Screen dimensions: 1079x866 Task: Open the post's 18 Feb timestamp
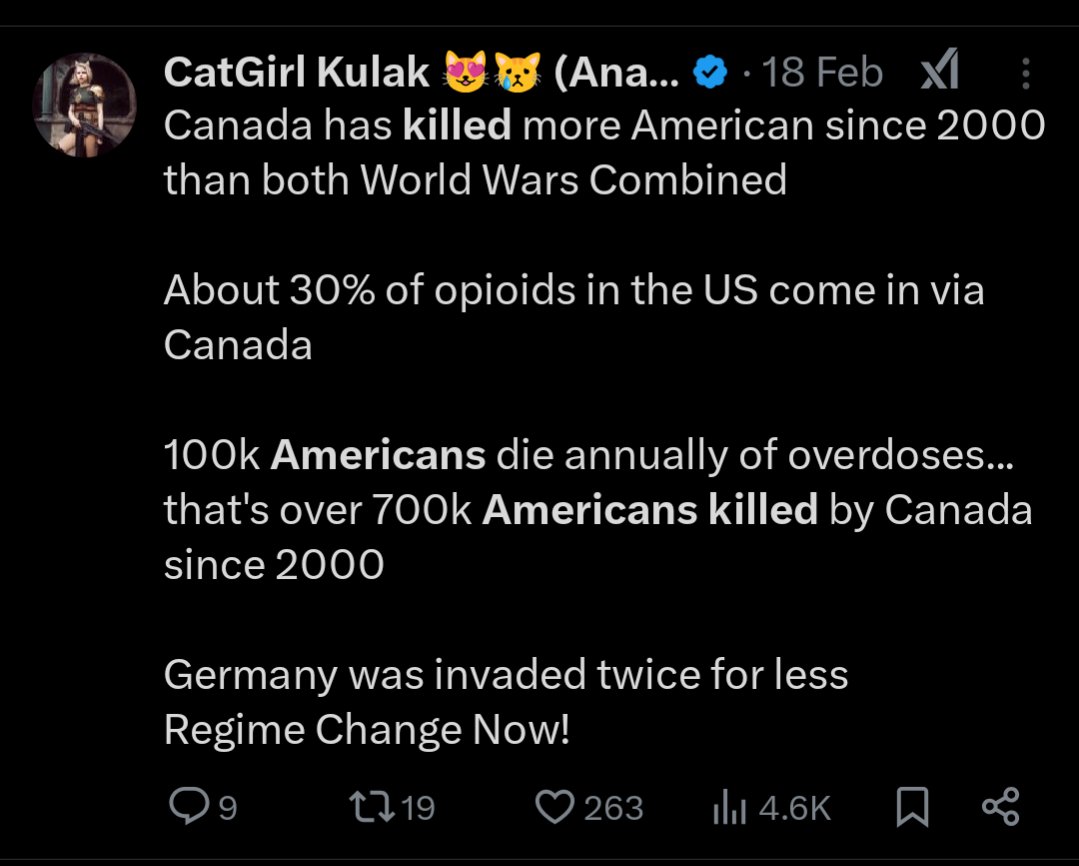(x=822, y=72)
